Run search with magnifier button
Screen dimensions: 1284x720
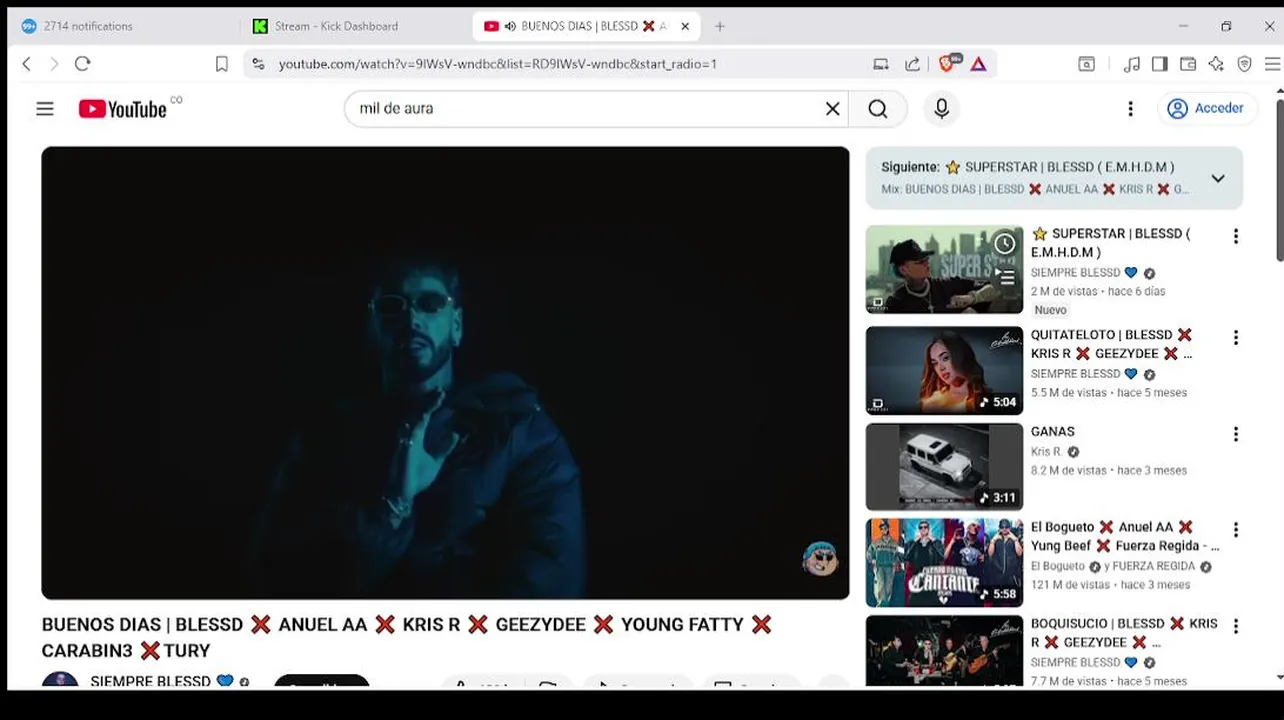[878, 109]
